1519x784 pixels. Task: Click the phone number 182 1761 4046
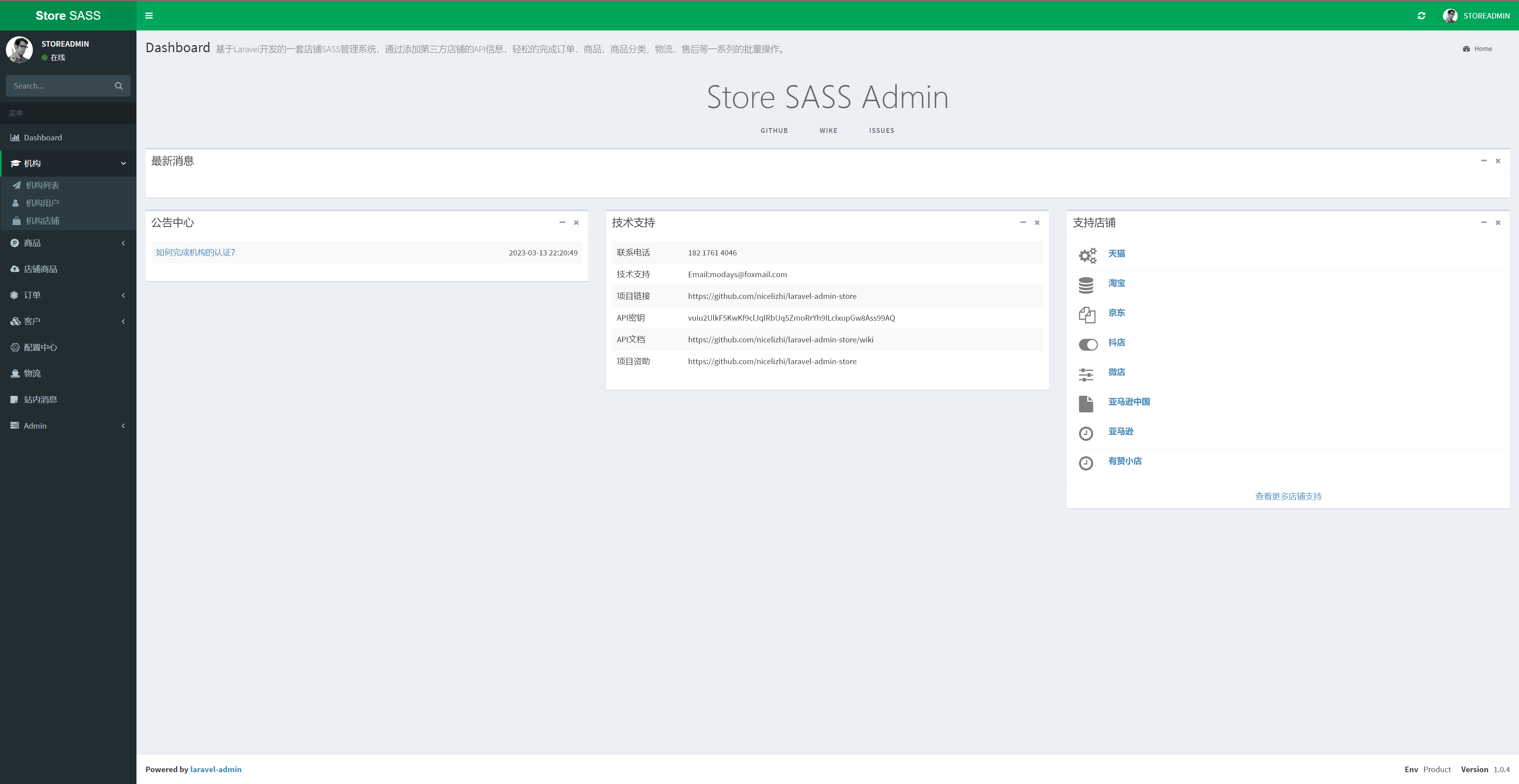(712, 253)
